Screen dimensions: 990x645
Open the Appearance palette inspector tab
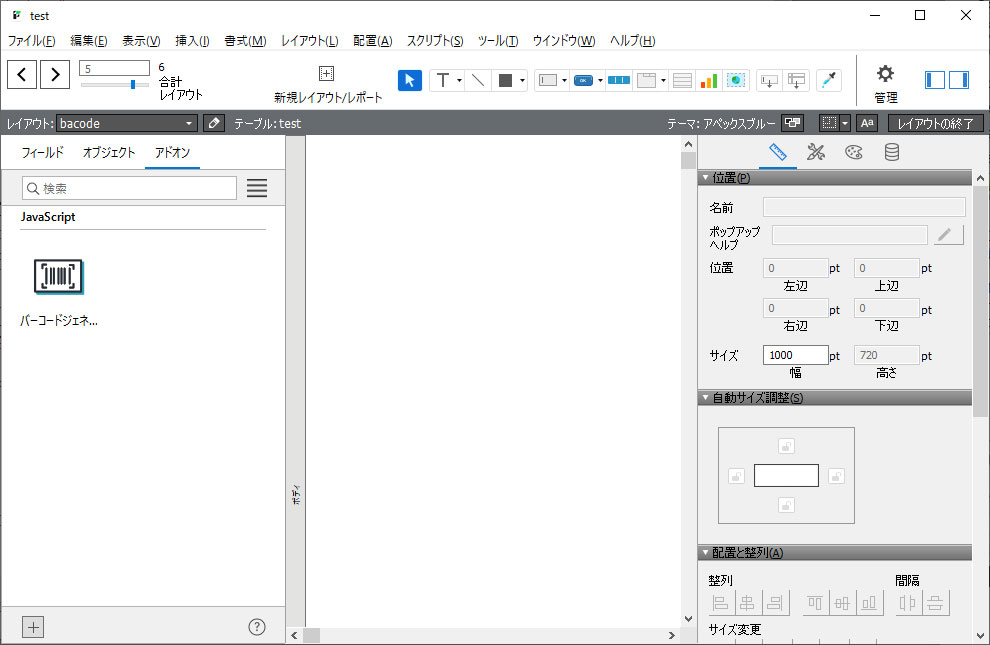click(854, 152)
